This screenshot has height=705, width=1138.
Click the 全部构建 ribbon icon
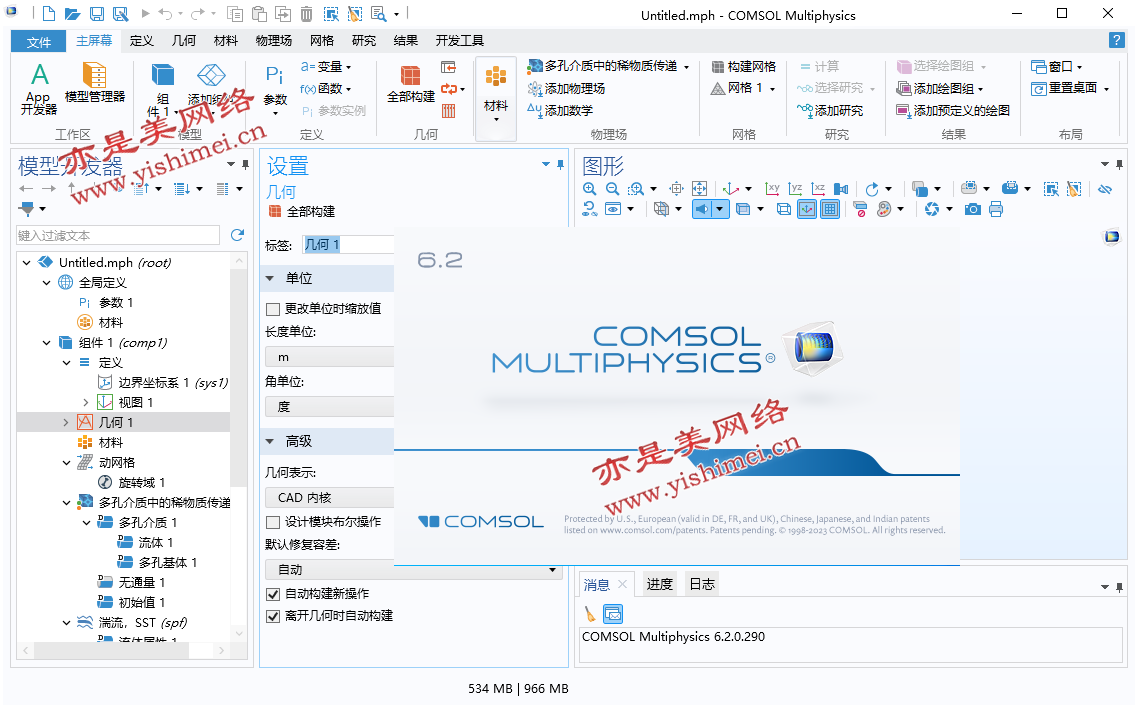point(410,83)
